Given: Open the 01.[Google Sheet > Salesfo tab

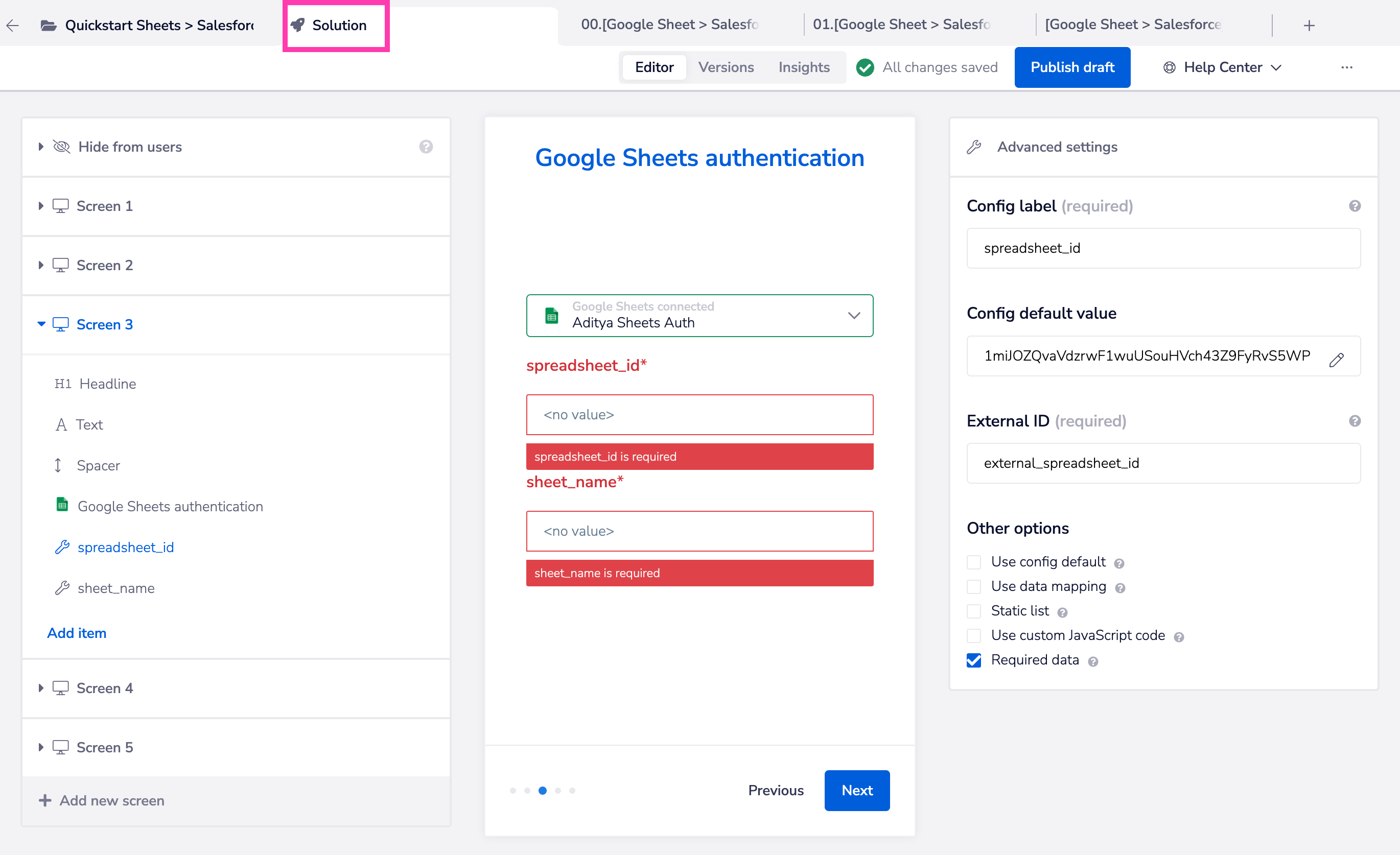Looking at the screenshot, I should pyautogui.click(x=901, y=25).
